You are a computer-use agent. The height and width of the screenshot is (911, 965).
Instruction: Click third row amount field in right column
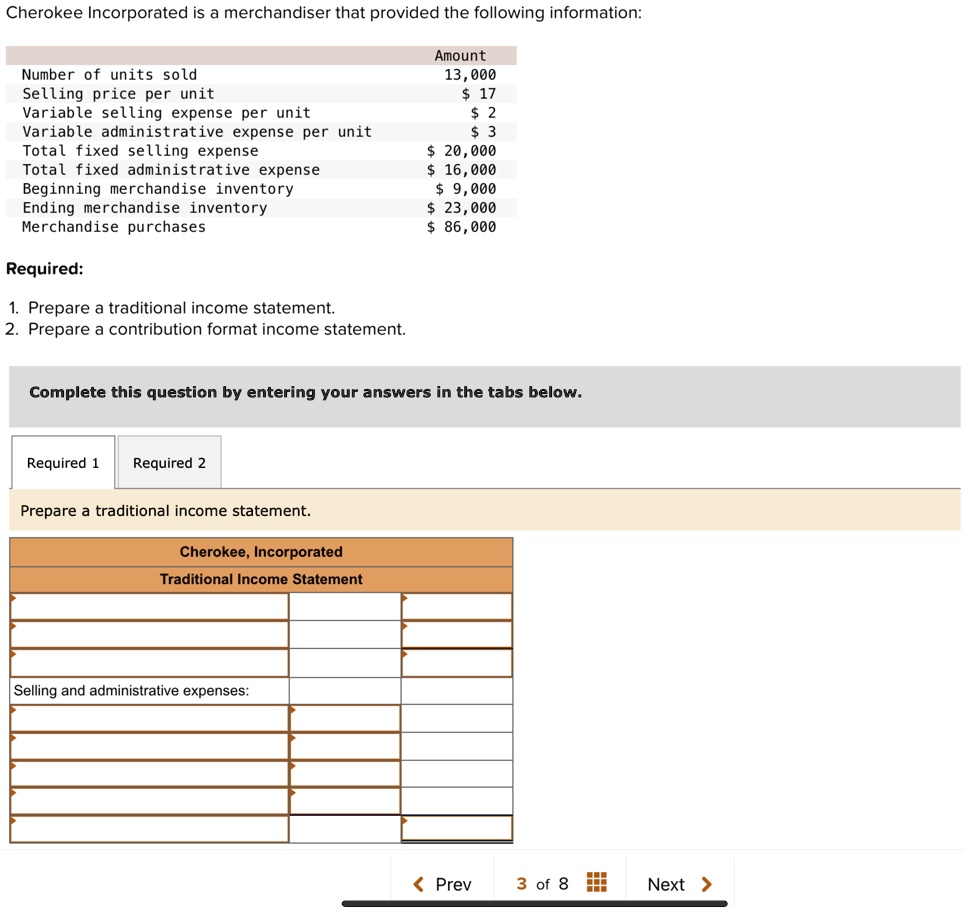coord(457,663)
